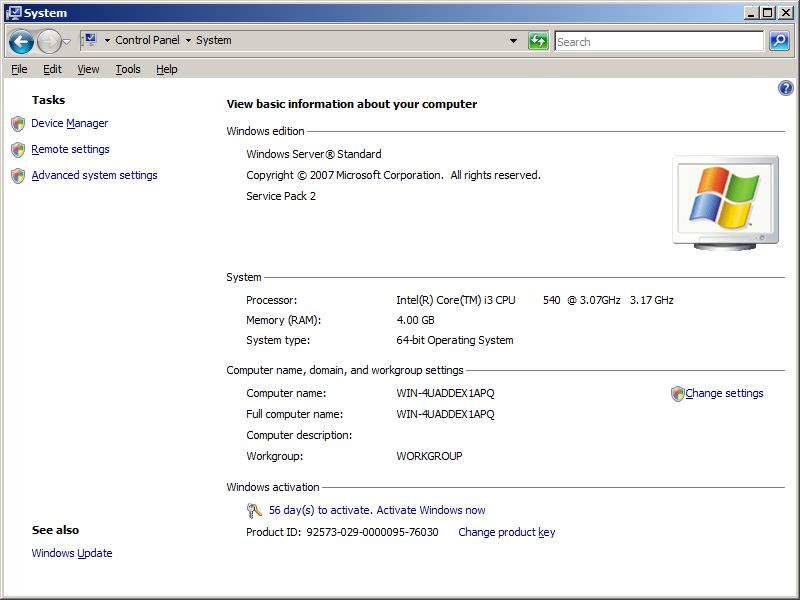The height and width of the screenshot is (600, 800).
Task: Click the 64-bit Operating System text
Action: (x=455, y=340)
